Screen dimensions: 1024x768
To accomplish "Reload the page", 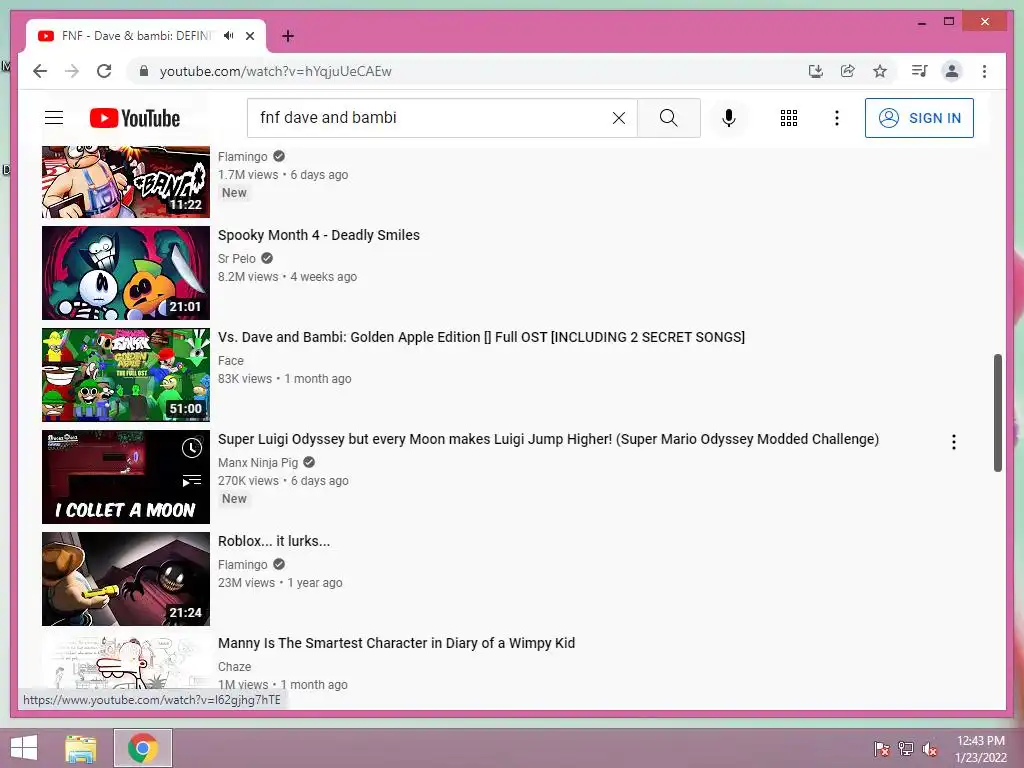I will [x=104, y=71].
